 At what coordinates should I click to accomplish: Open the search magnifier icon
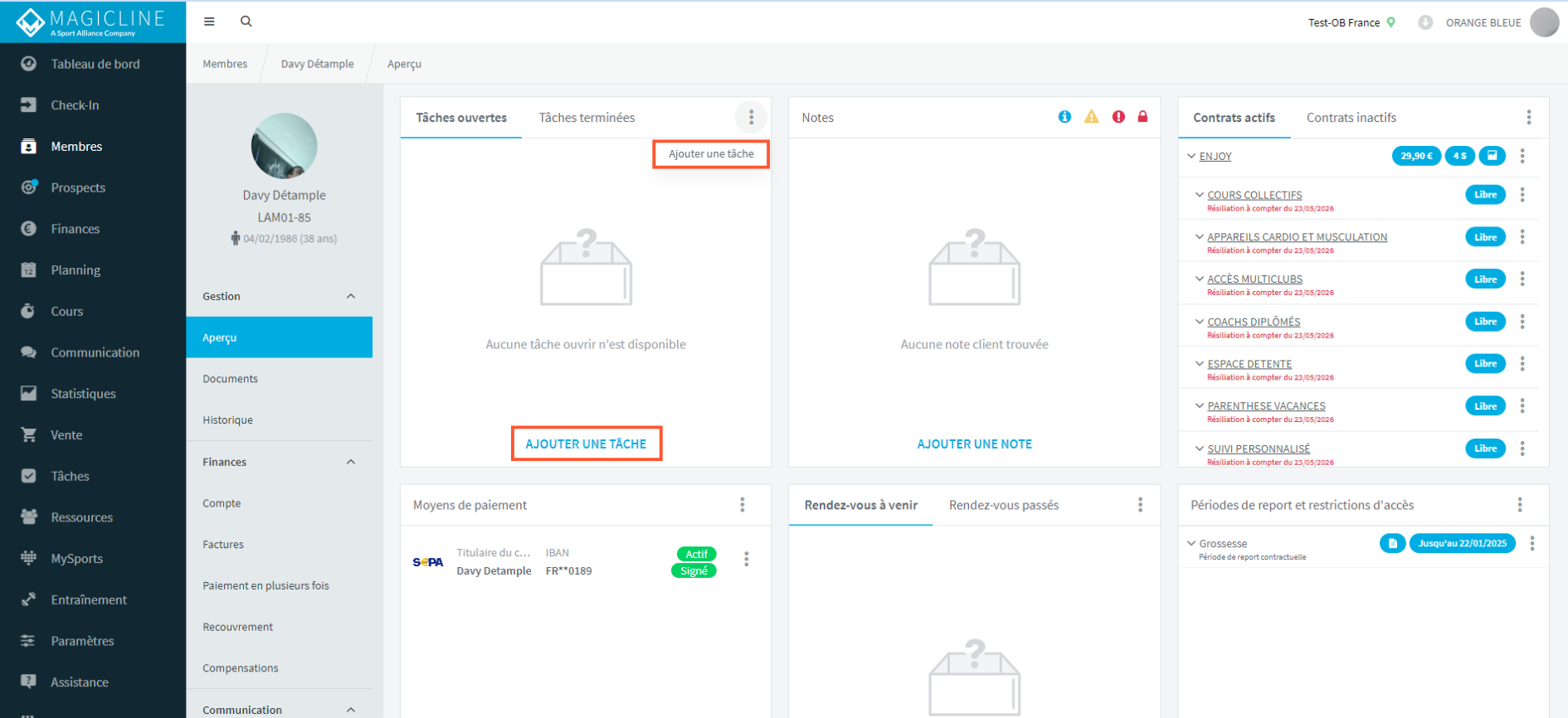(x=246, y=22)
